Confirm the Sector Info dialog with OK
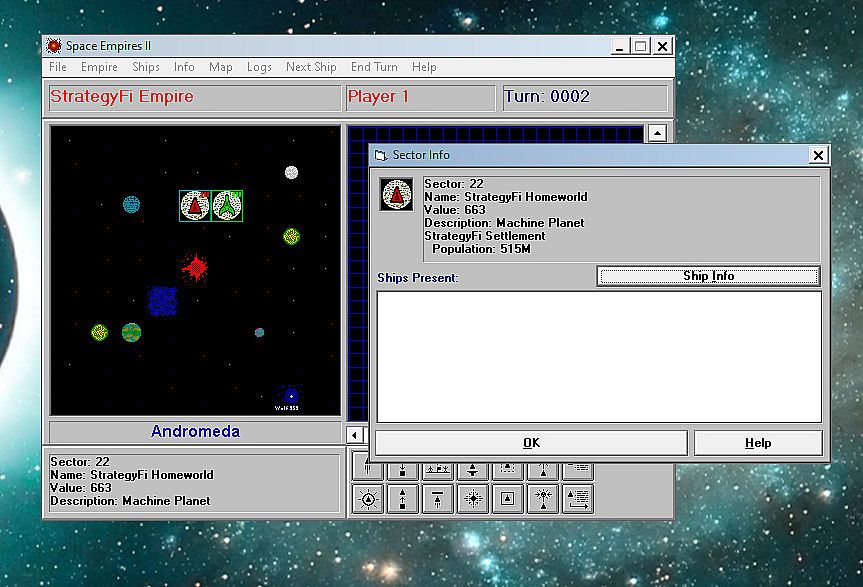Viewport: 863px width, 587px height. [x=531, y=443]
